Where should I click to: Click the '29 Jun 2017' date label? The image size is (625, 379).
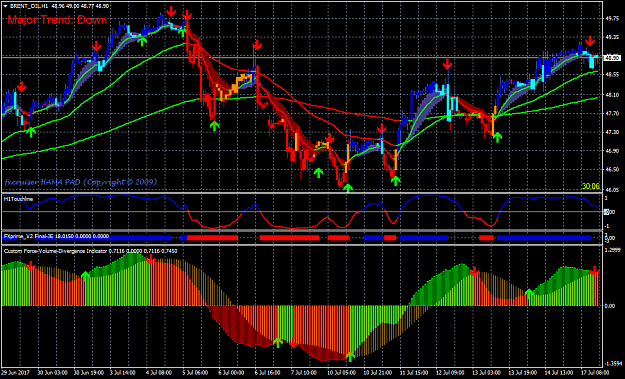point(15,373)
